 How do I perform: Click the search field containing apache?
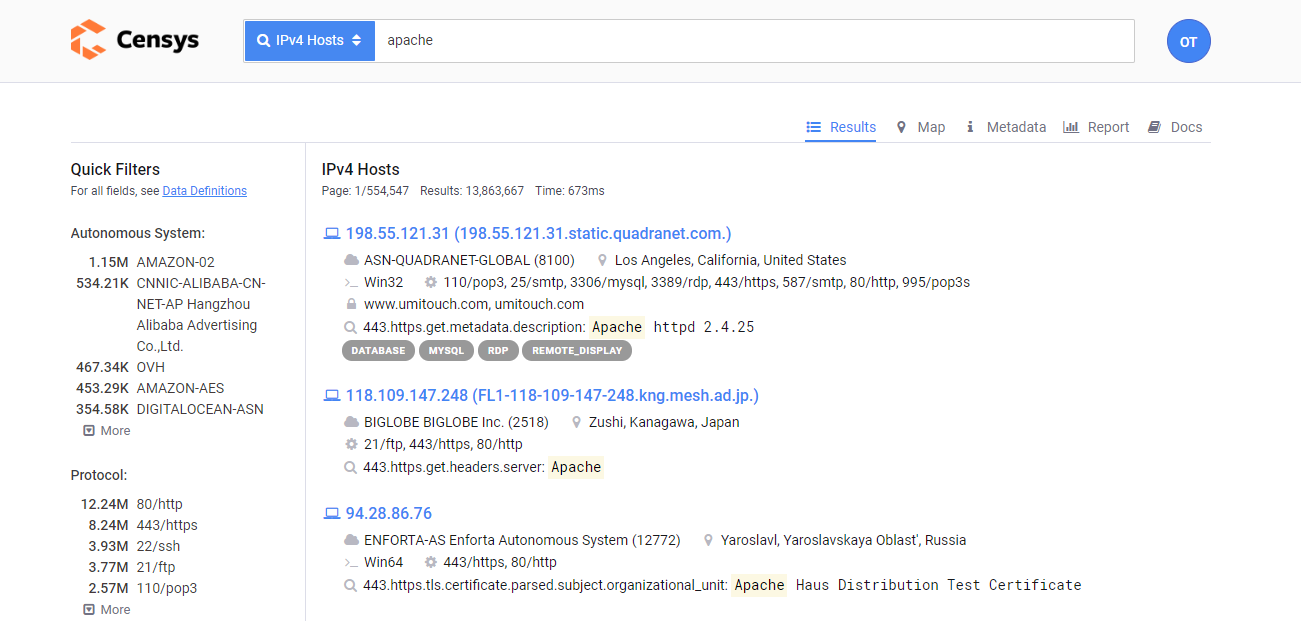754,41
